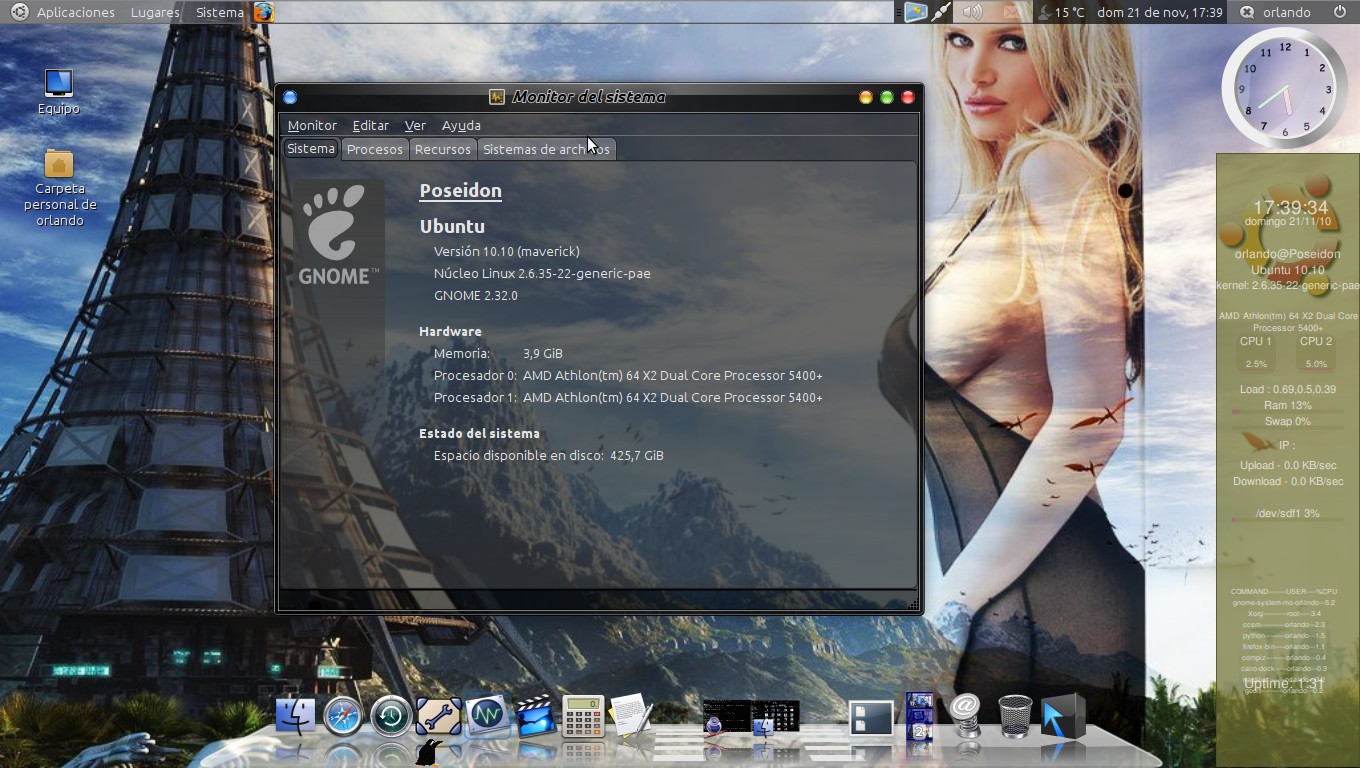The width and height of the screenshot is (1360, 768).
Task: Open the Time Machine clock icon in dock
Action: pos(390,717)
